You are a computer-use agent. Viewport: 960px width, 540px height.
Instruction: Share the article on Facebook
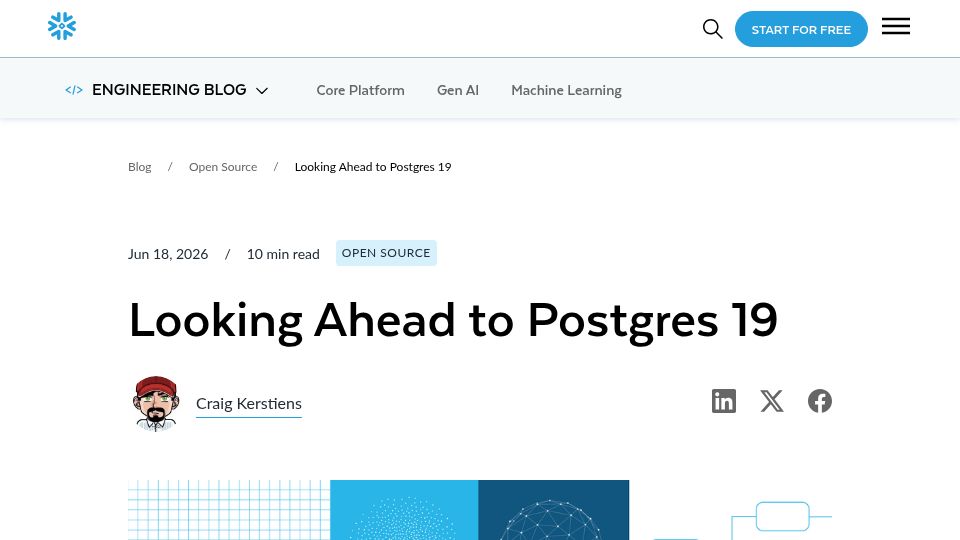tap(820, 401)
